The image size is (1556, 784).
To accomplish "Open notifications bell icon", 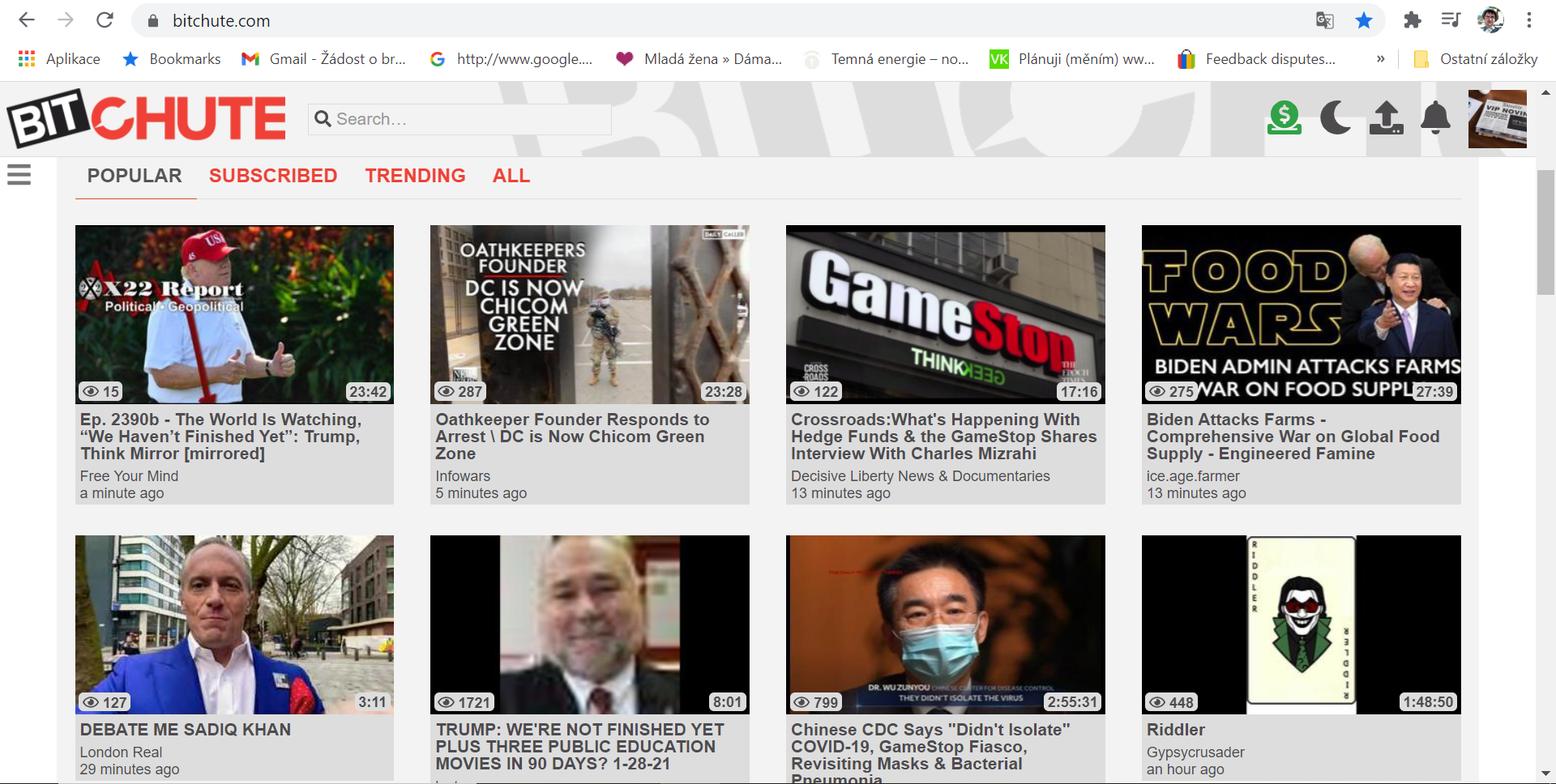I will pos(1435,118).
